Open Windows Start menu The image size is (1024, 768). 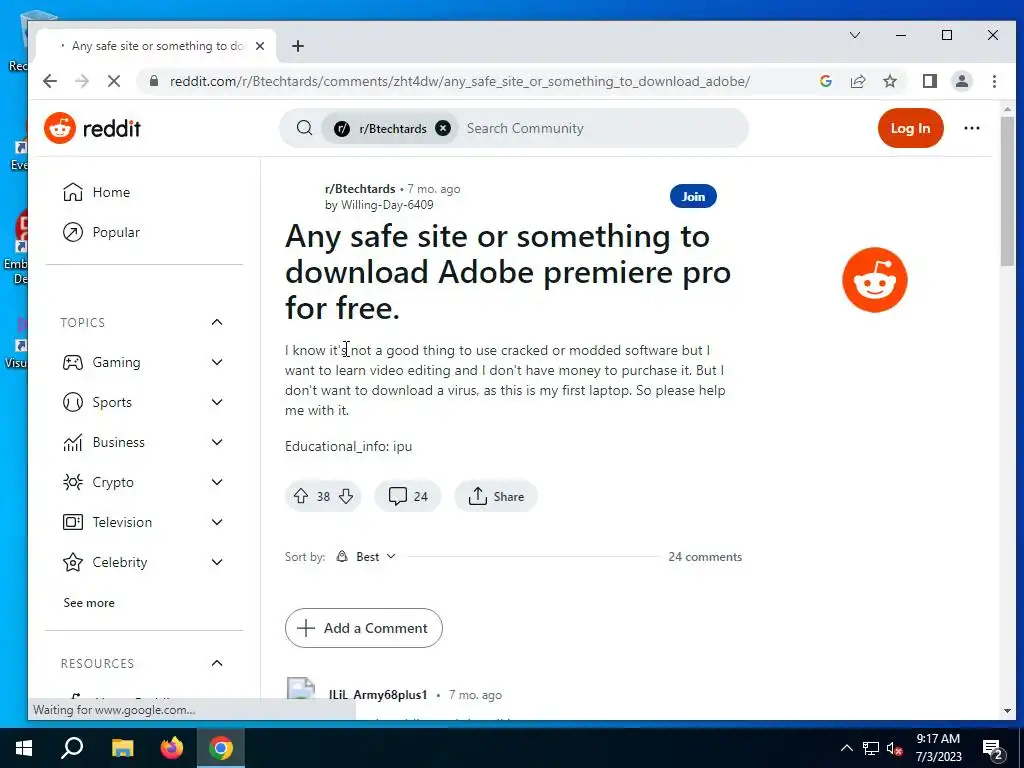point(23,748)
